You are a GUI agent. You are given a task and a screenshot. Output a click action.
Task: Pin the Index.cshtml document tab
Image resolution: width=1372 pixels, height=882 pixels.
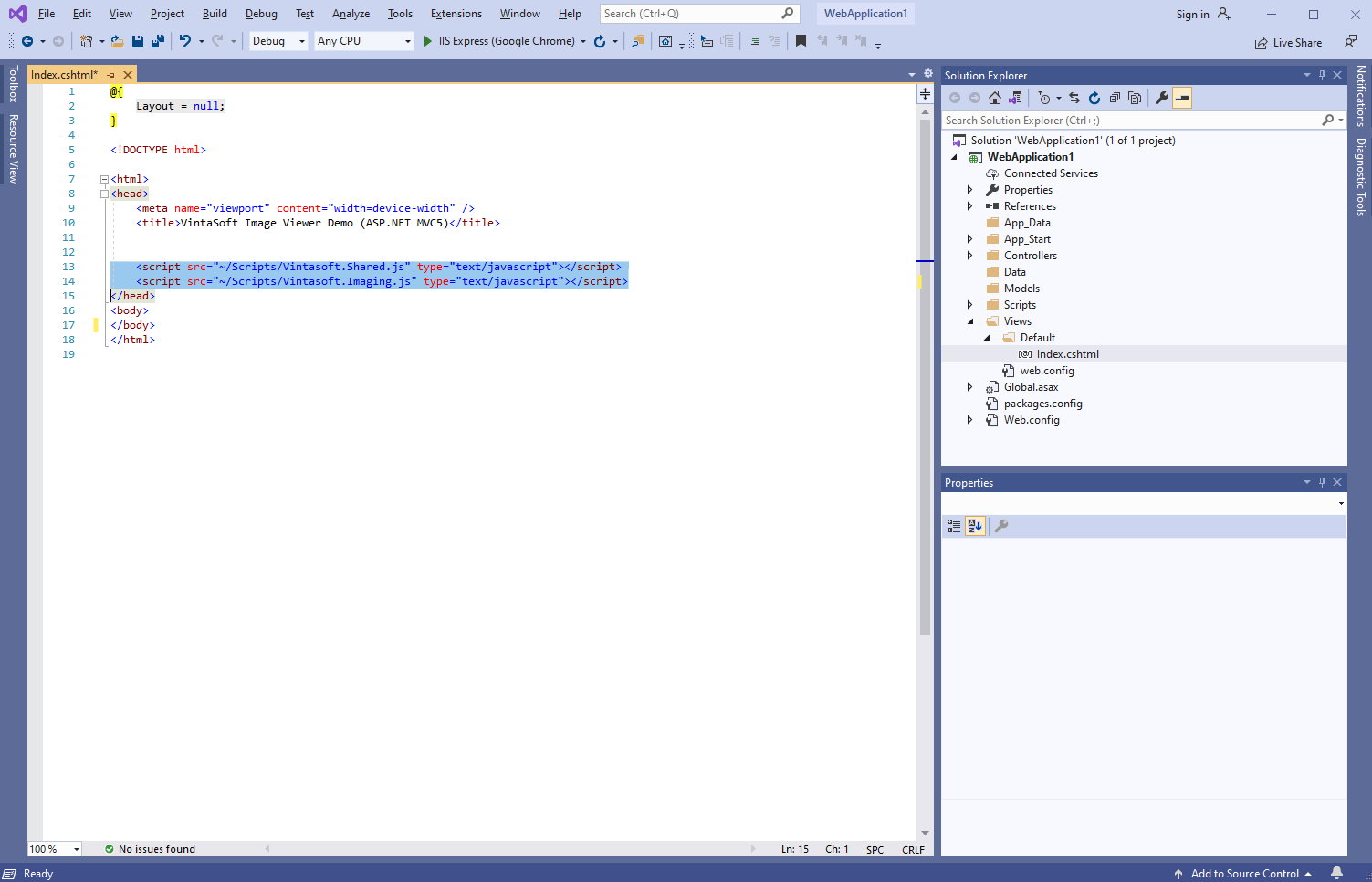tap(111, 75)
